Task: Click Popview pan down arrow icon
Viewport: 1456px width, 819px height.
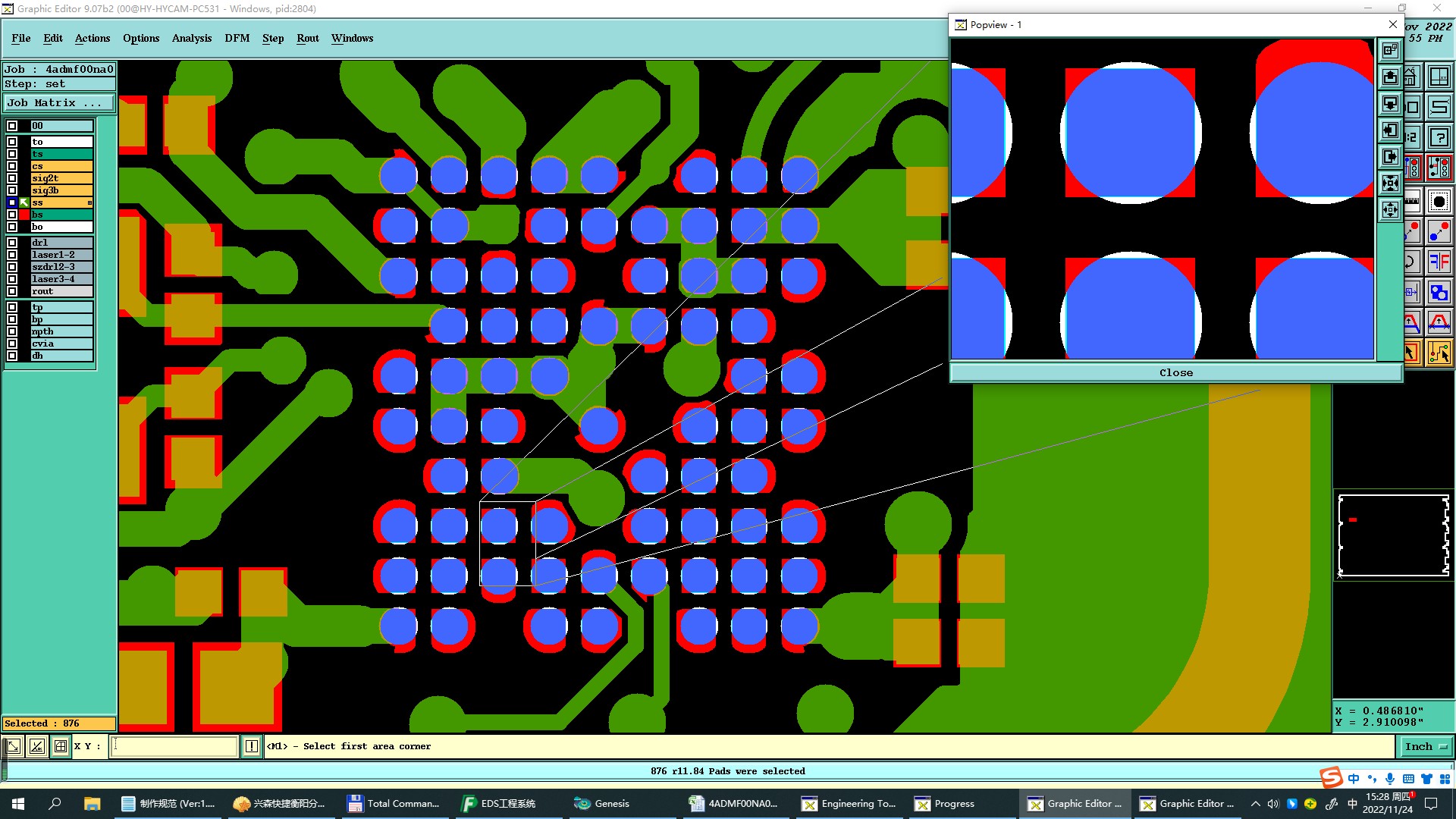Action: 1390,104
